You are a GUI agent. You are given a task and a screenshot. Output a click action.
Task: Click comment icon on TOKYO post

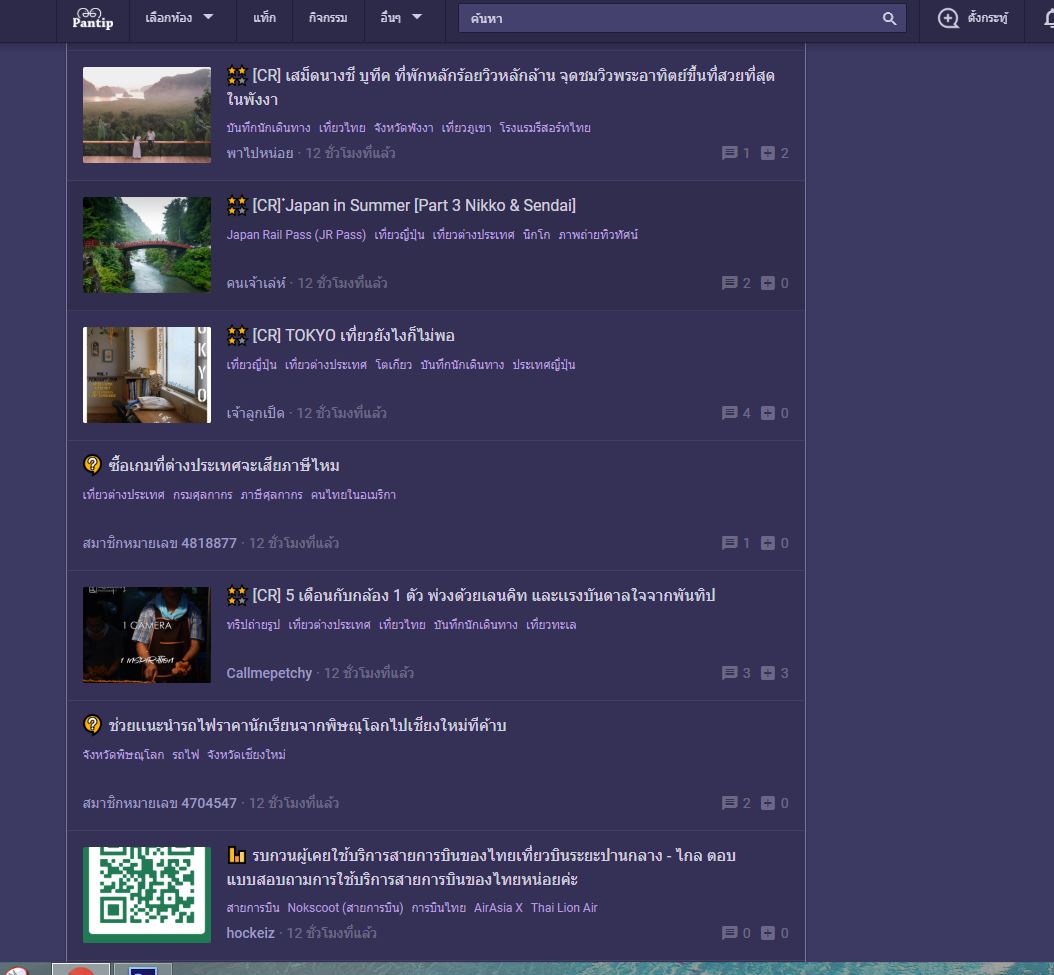point(730,413)
